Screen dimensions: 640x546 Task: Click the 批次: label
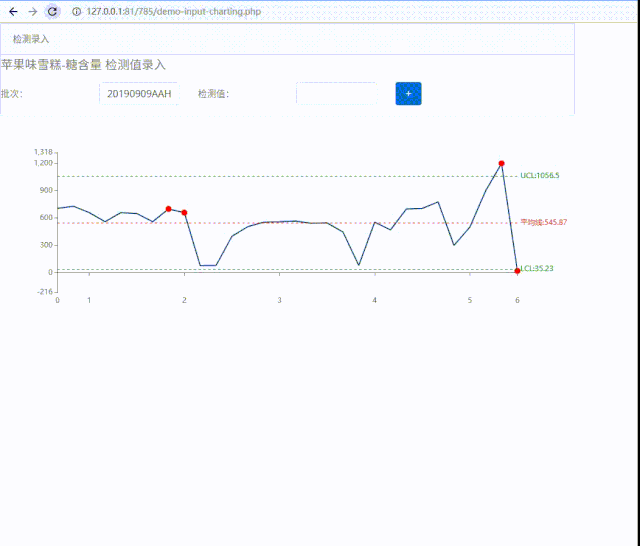[12, 94]
